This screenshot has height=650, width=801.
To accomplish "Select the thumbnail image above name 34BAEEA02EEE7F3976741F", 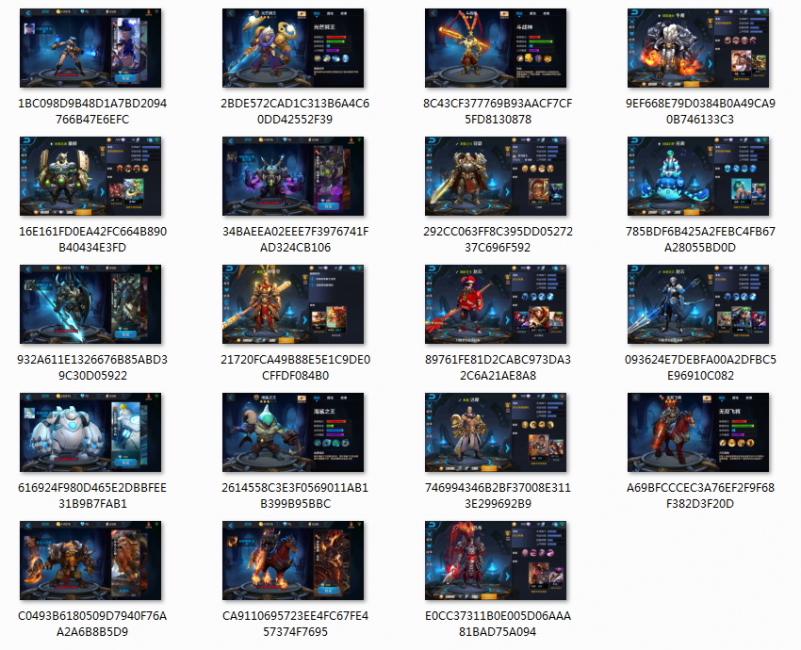I will (x=293, y=176).
